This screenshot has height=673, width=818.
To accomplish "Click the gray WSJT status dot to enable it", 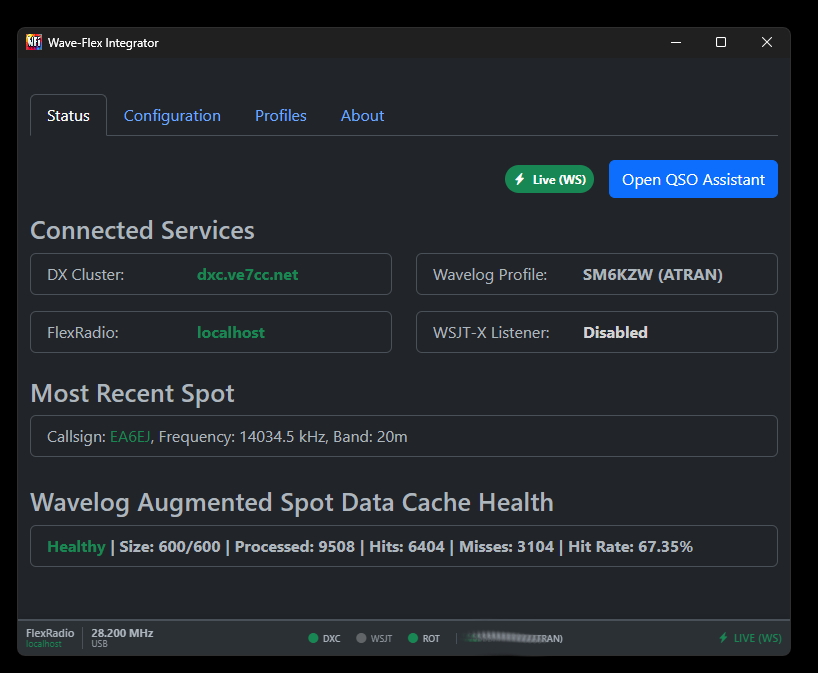I will [360, 637].
